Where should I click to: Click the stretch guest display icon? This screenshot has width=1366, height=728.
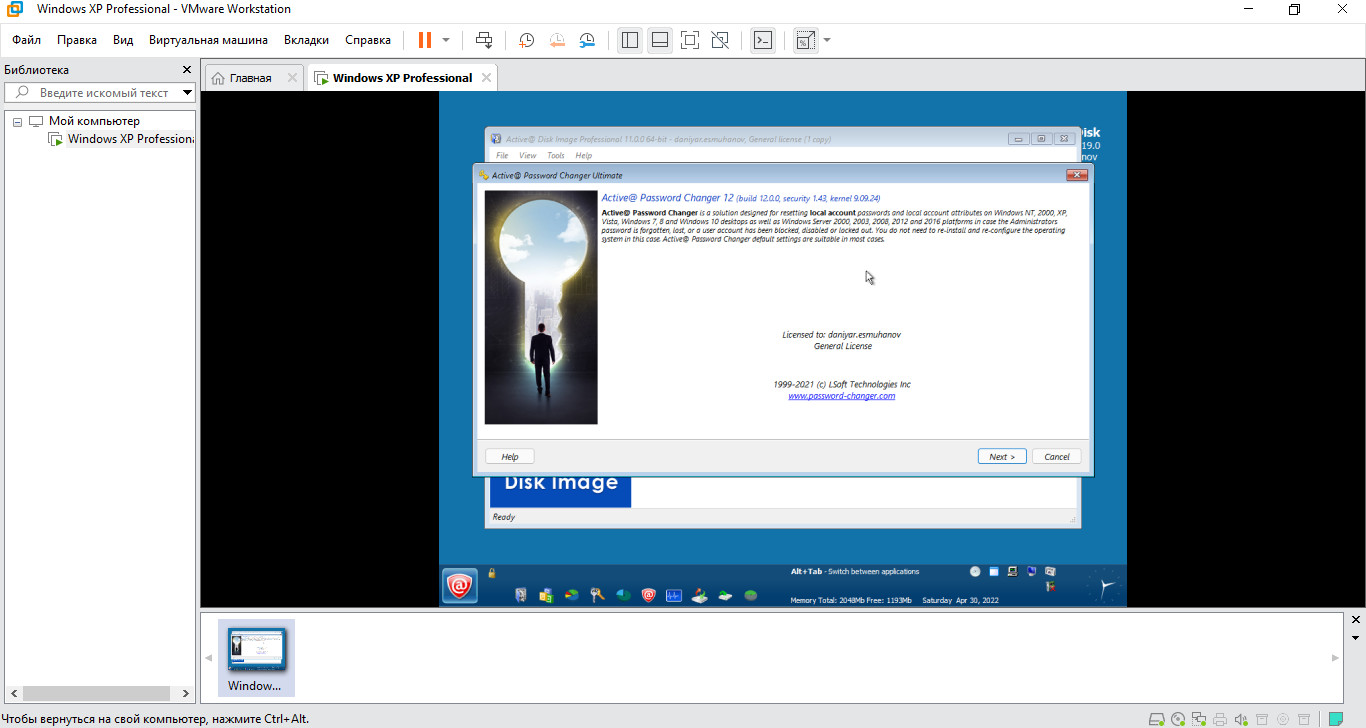[805, 40]
